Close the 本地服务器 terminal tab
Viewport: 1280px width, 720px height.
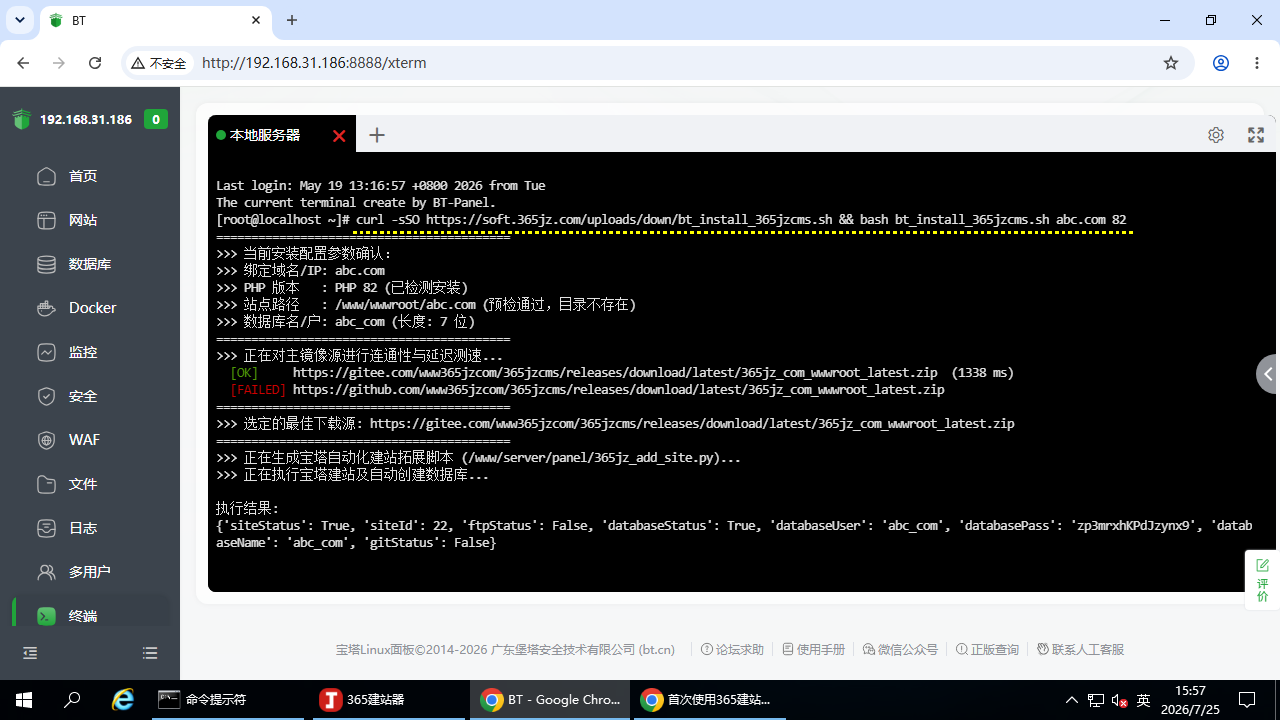(339, 136)
